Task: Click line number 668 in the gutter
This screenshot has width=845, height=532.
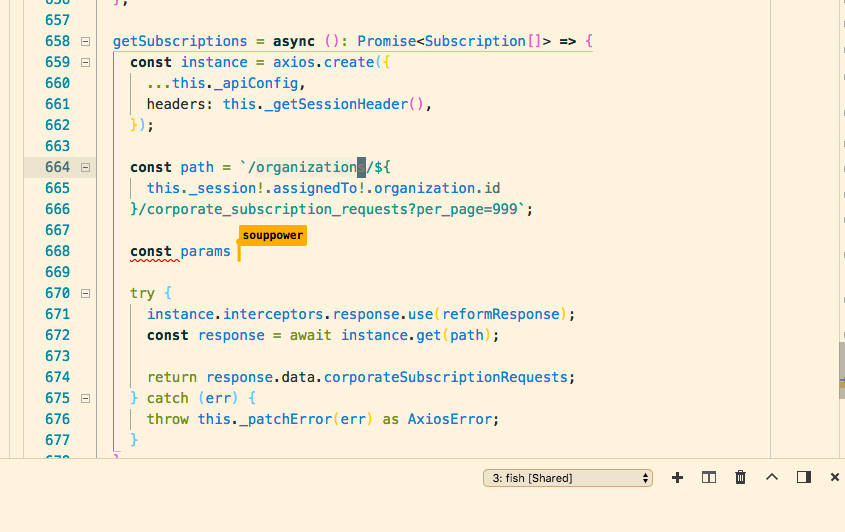Action: pos(57,252)
